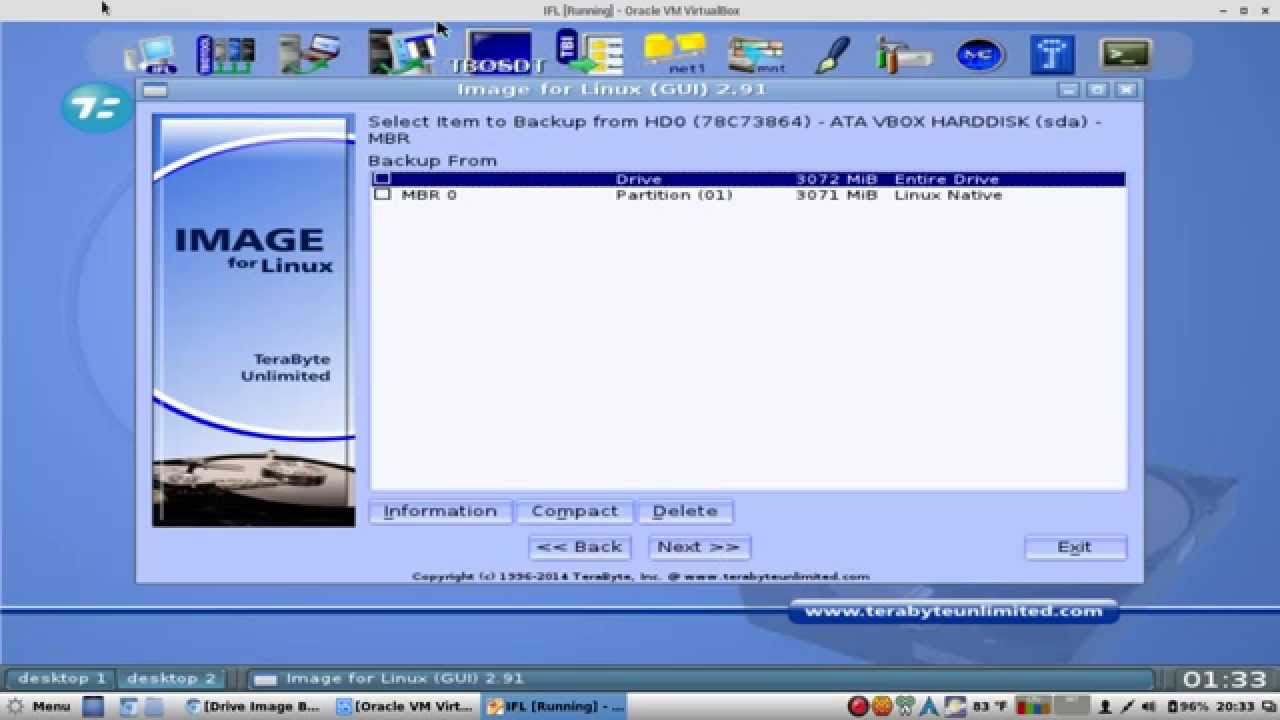Click the blue A-shaped tray icon
The width and height of the screenshot is (1280, 720).
click(929, 706)
